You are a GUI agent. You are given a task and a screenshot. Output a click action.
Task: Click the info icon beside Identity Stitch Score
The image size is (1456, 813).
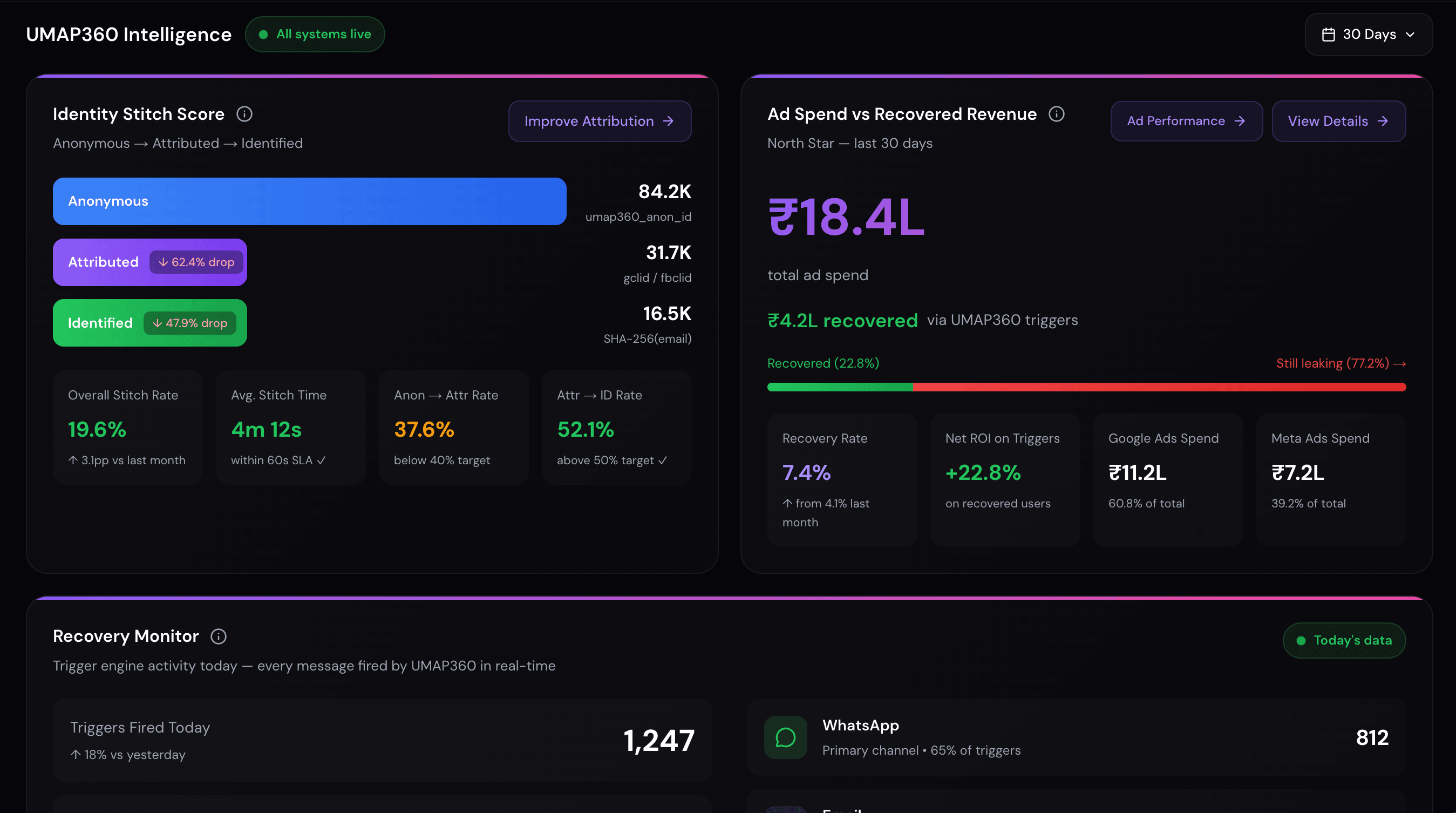pyautogui.click(x=244, y=114)
